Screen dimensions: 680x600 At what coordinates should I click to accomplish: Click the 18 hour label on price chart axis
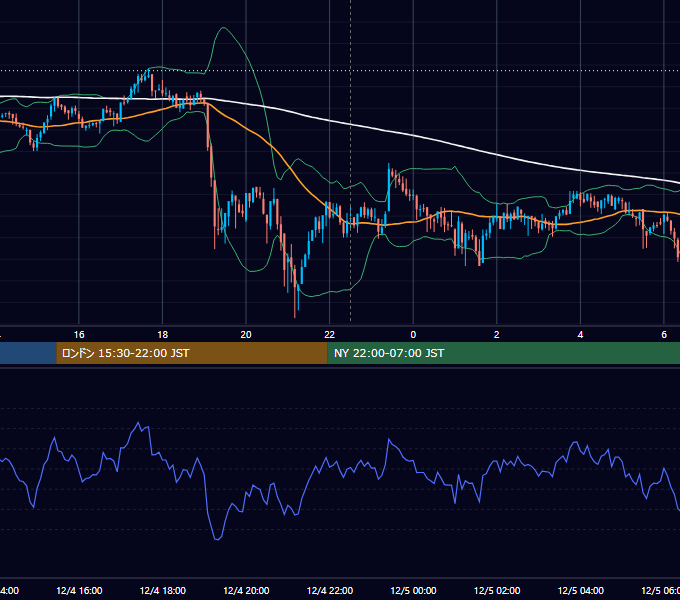click(x=163, y=335)
